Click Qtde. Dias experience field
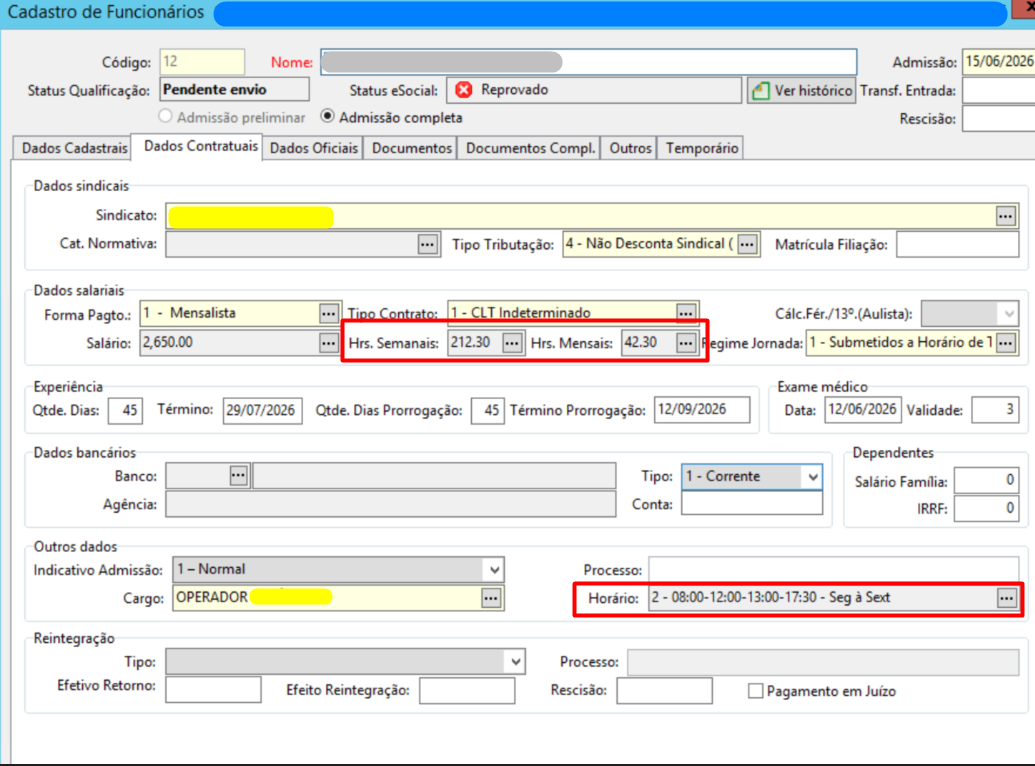Screen dimensions: 1035x766 coord(125,410)
